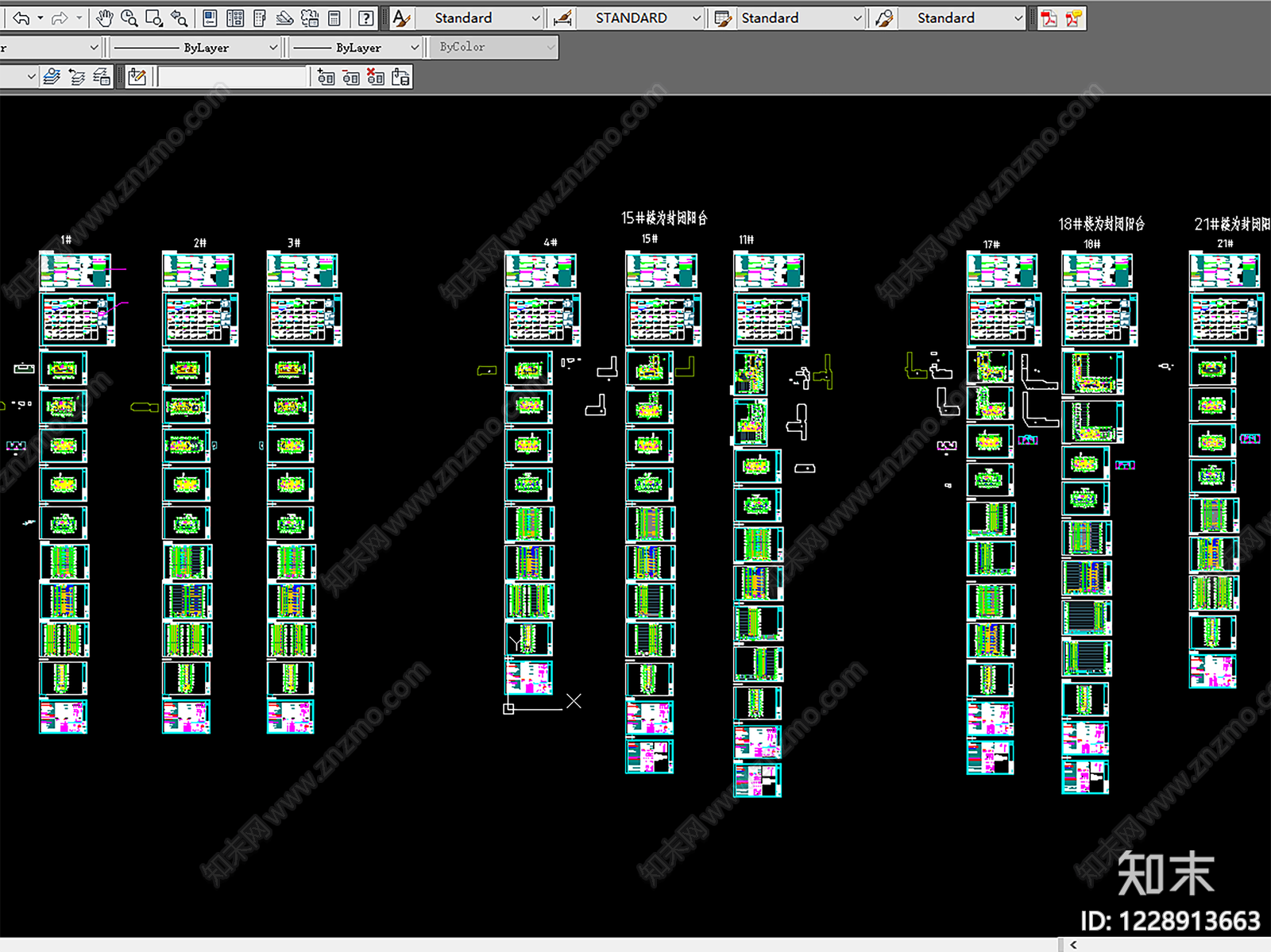
Task: Click the Layer Previous icon
Action: click(77, 77)
